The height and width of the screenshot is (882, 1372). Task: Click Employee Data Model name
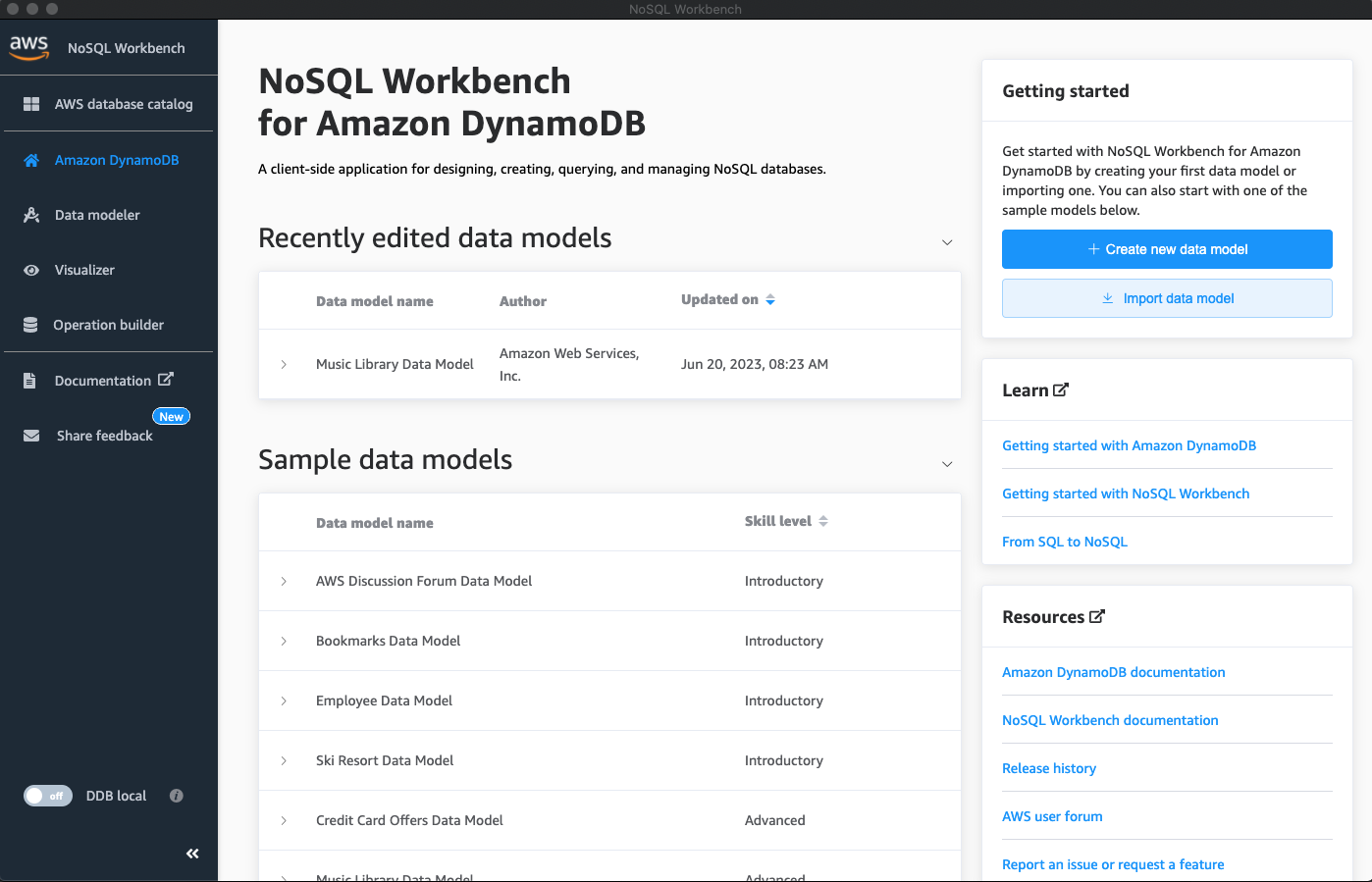pos(384,700)
